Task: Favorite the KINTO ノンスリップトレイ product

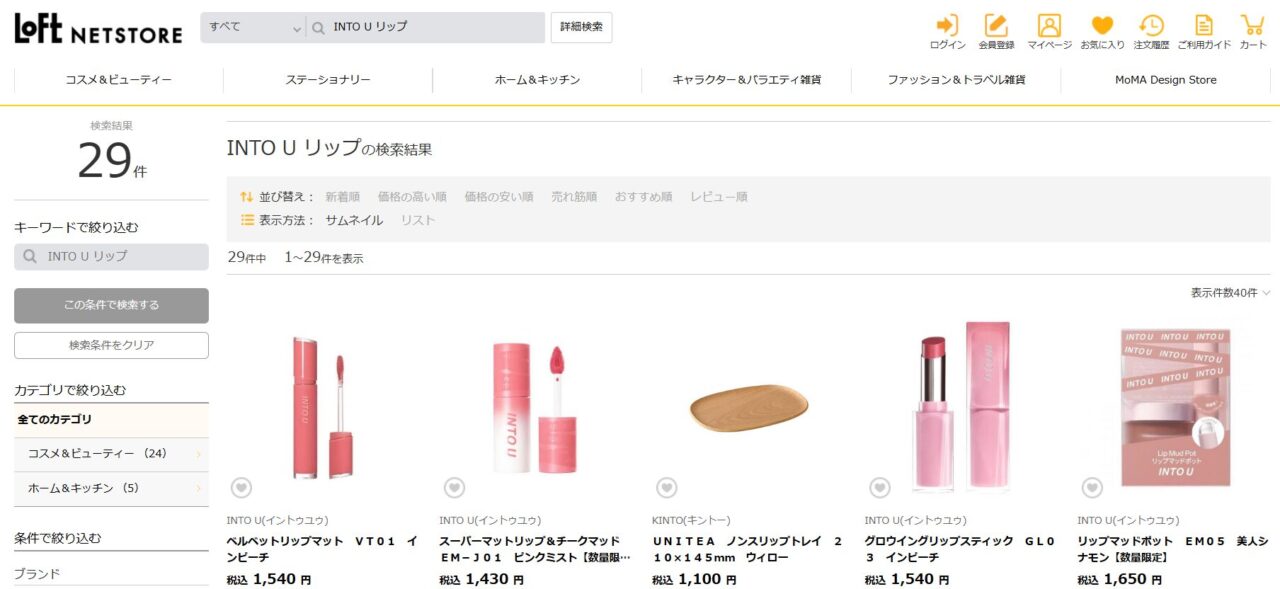Action: tap(667, 488)
